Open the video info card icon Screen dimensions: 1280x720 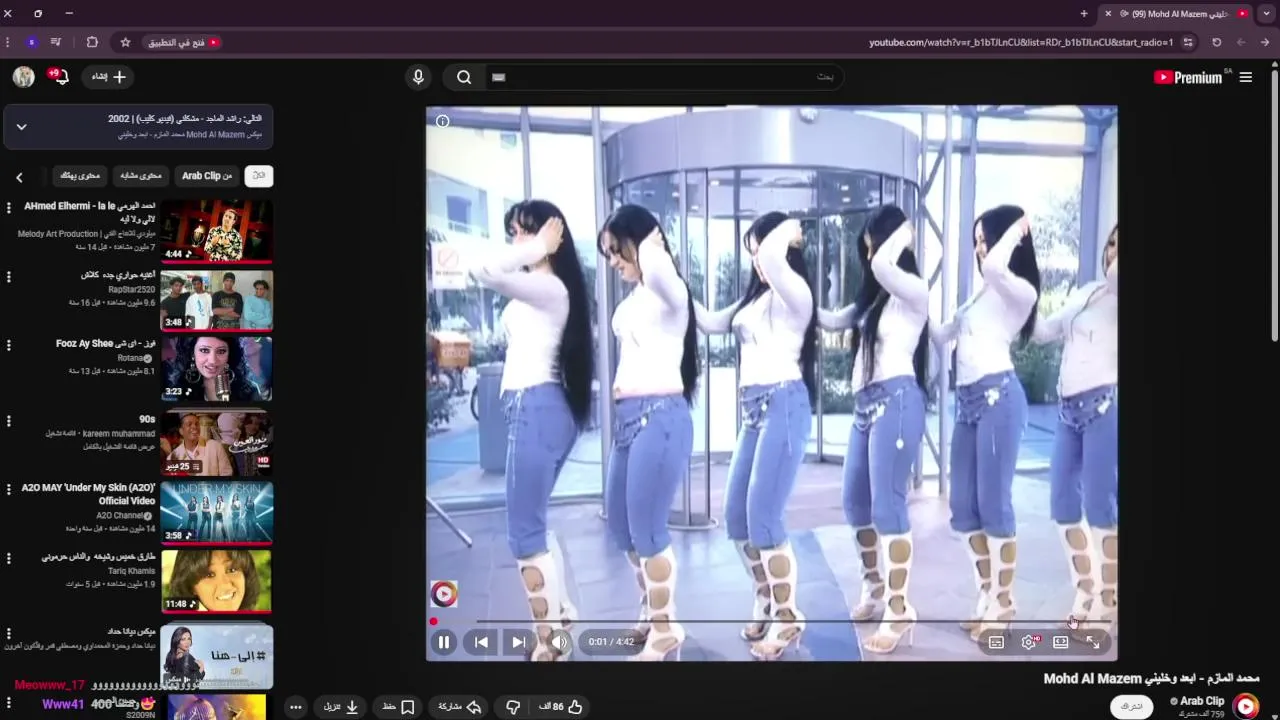(x=442, y=121)
